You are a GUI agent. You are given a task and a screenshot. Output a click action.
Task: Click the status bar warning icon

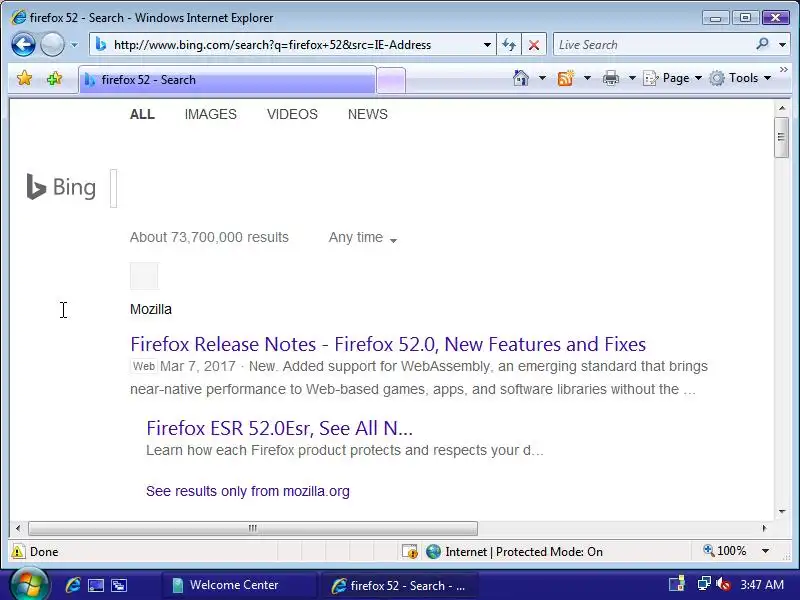[x=17, y=552]
